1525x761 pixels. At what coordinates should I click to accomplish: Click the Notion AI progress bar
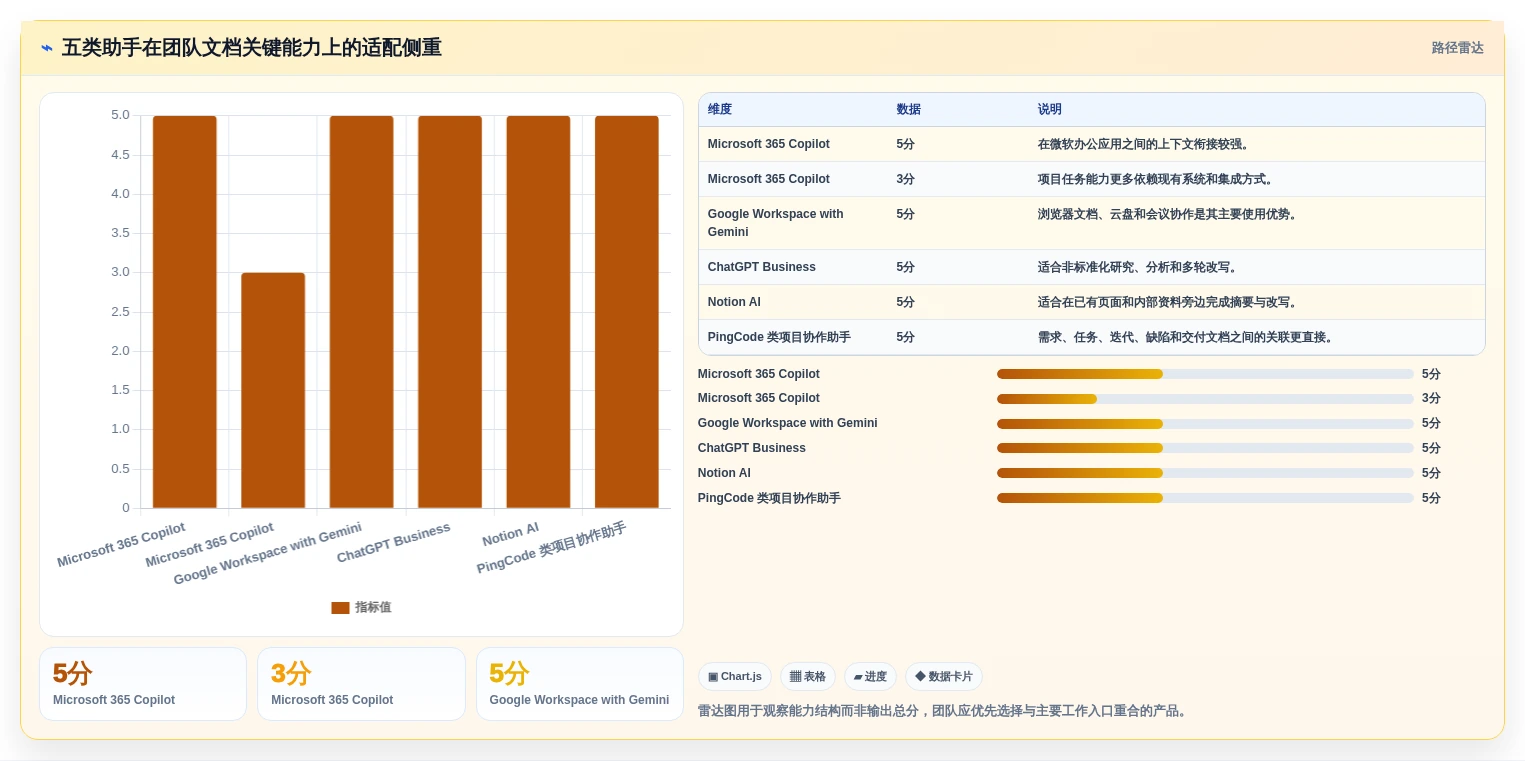pyautogui.click(x=1205, y=473)
